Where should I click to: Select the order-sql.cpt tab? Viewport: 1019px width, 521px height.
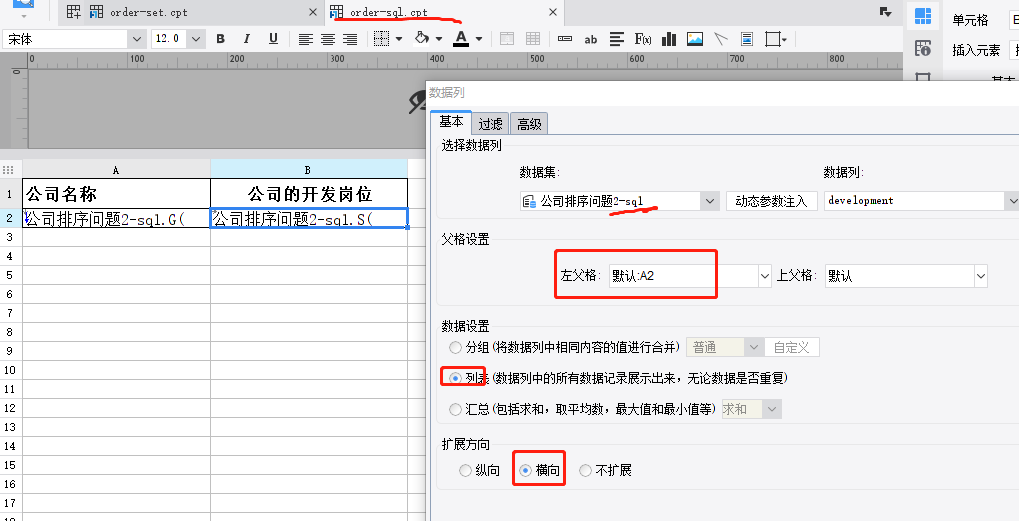444,12
